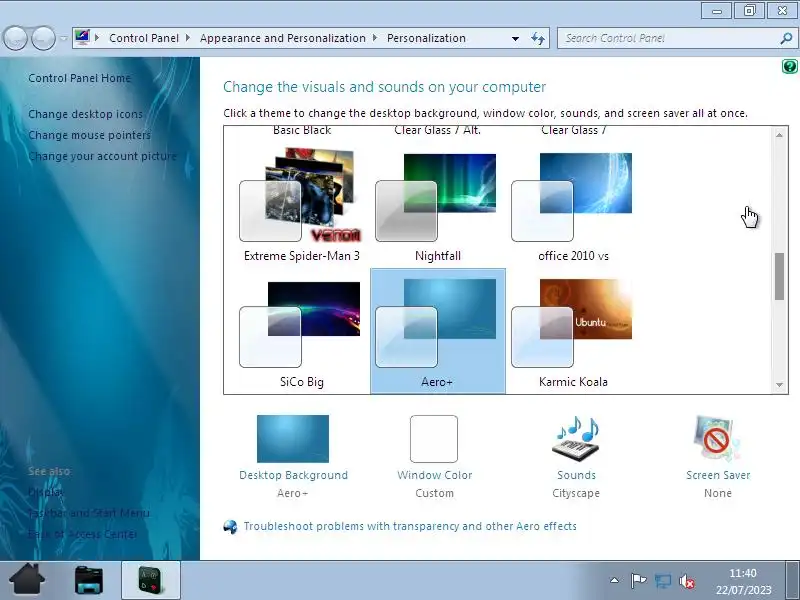The width and height of the screenshot is (800, 600).
Task: Expand arrow after Control Panel breadcrumb
Action: [x=188, y=38]
